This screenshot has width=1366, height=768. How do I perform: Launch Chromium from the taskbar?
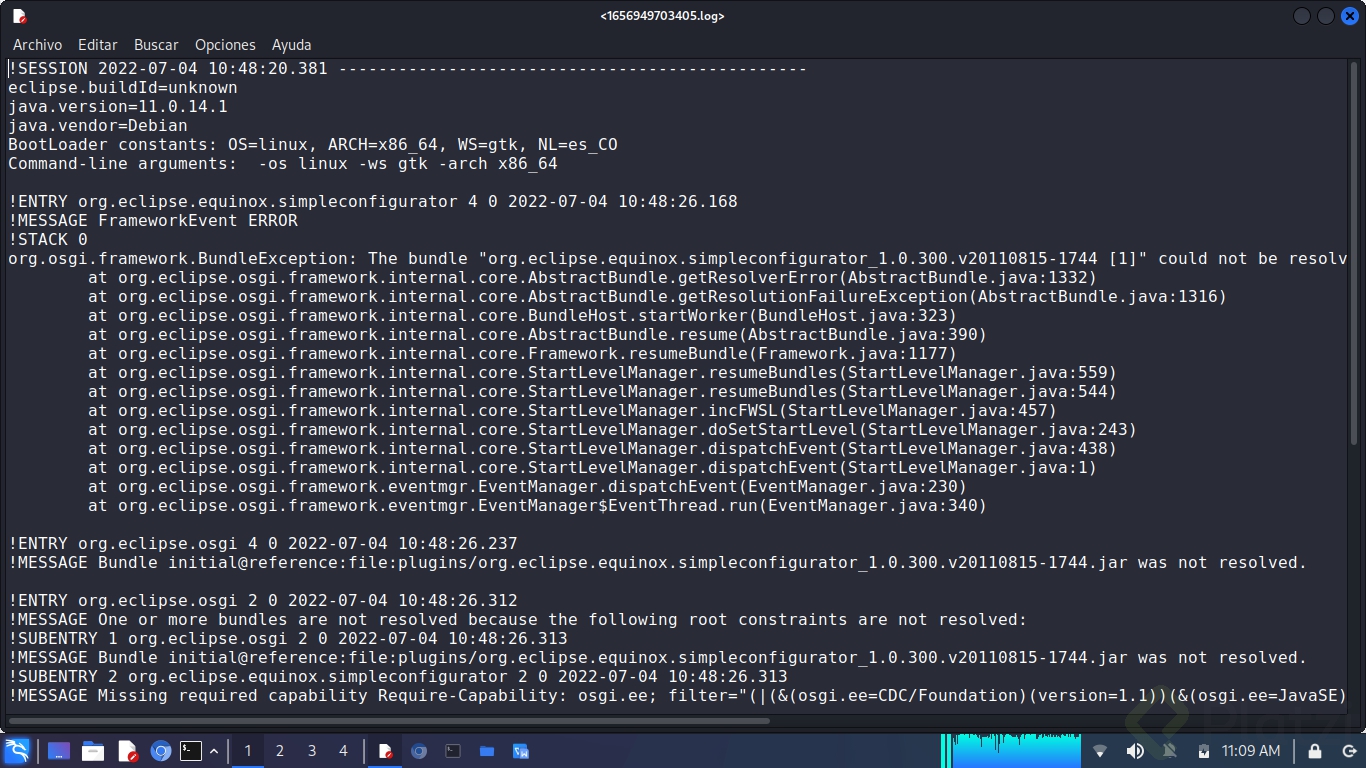(x=160, y=751)
